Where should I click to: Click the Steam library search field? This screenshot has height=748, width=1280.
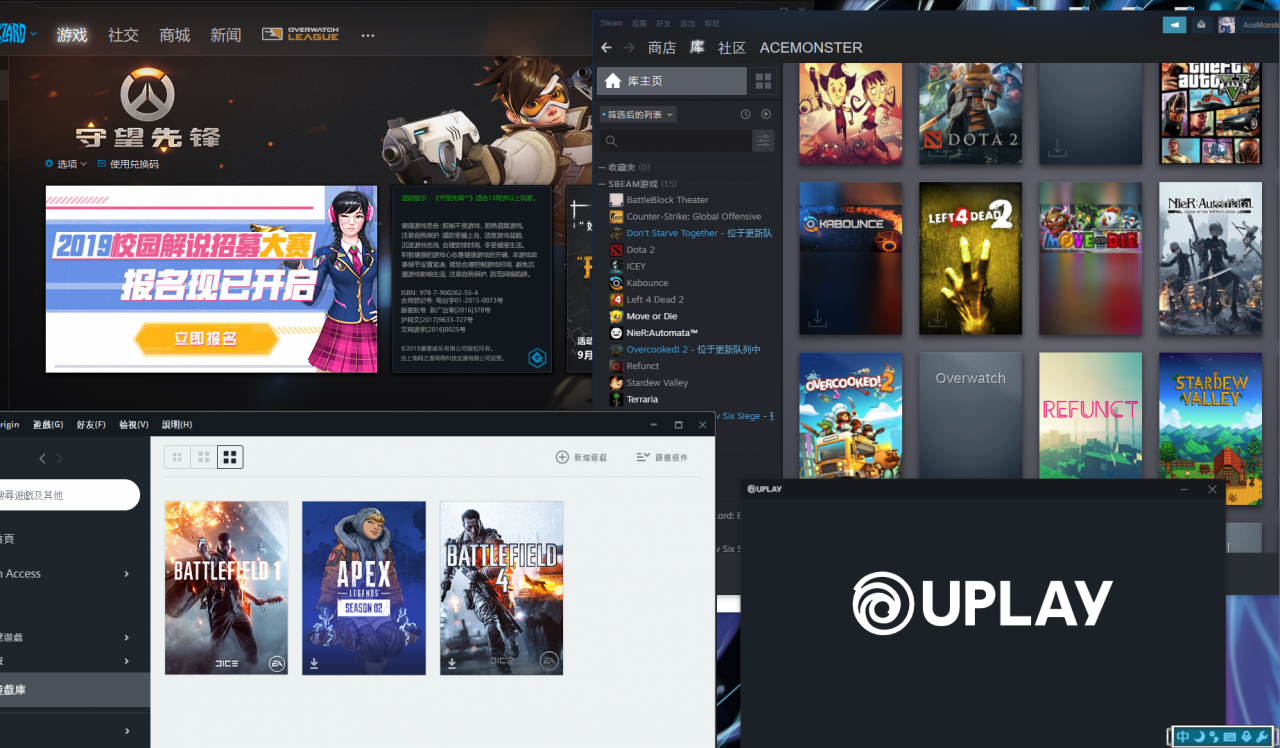pos(674,141)
